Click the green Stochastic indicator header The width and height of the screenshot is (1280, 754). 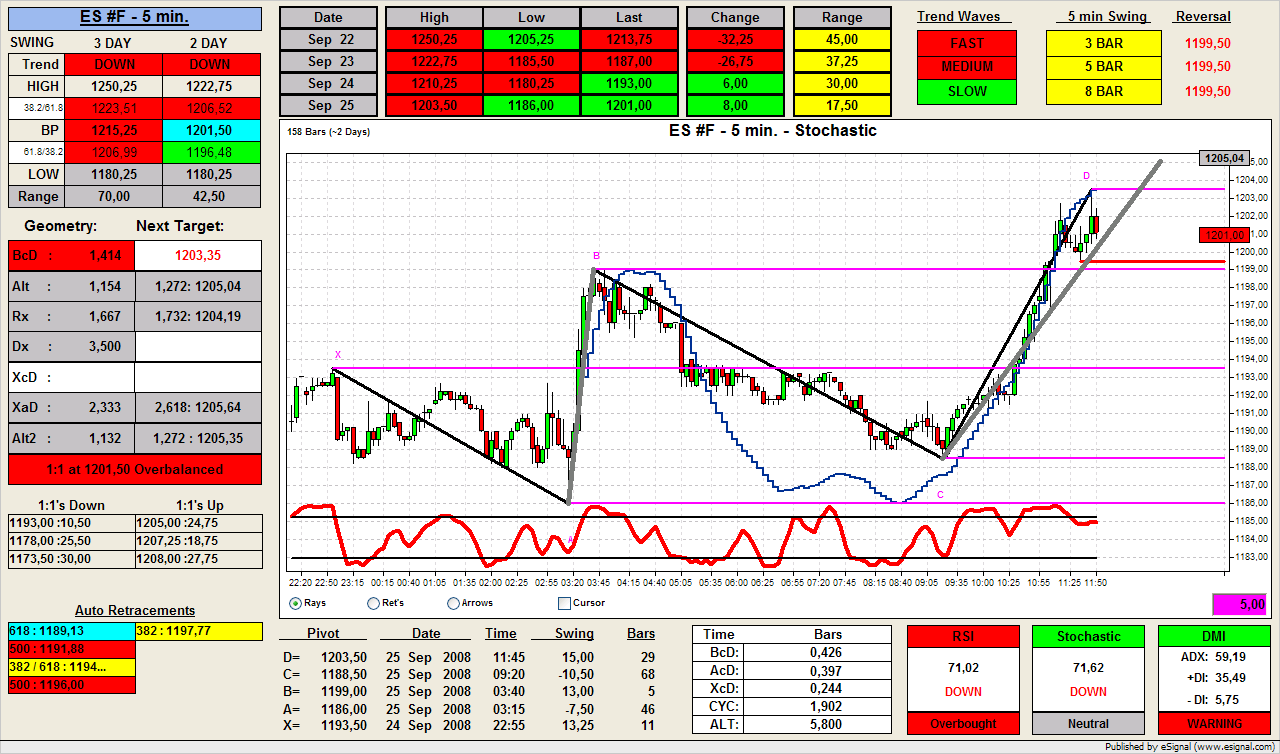point(1088,636)
